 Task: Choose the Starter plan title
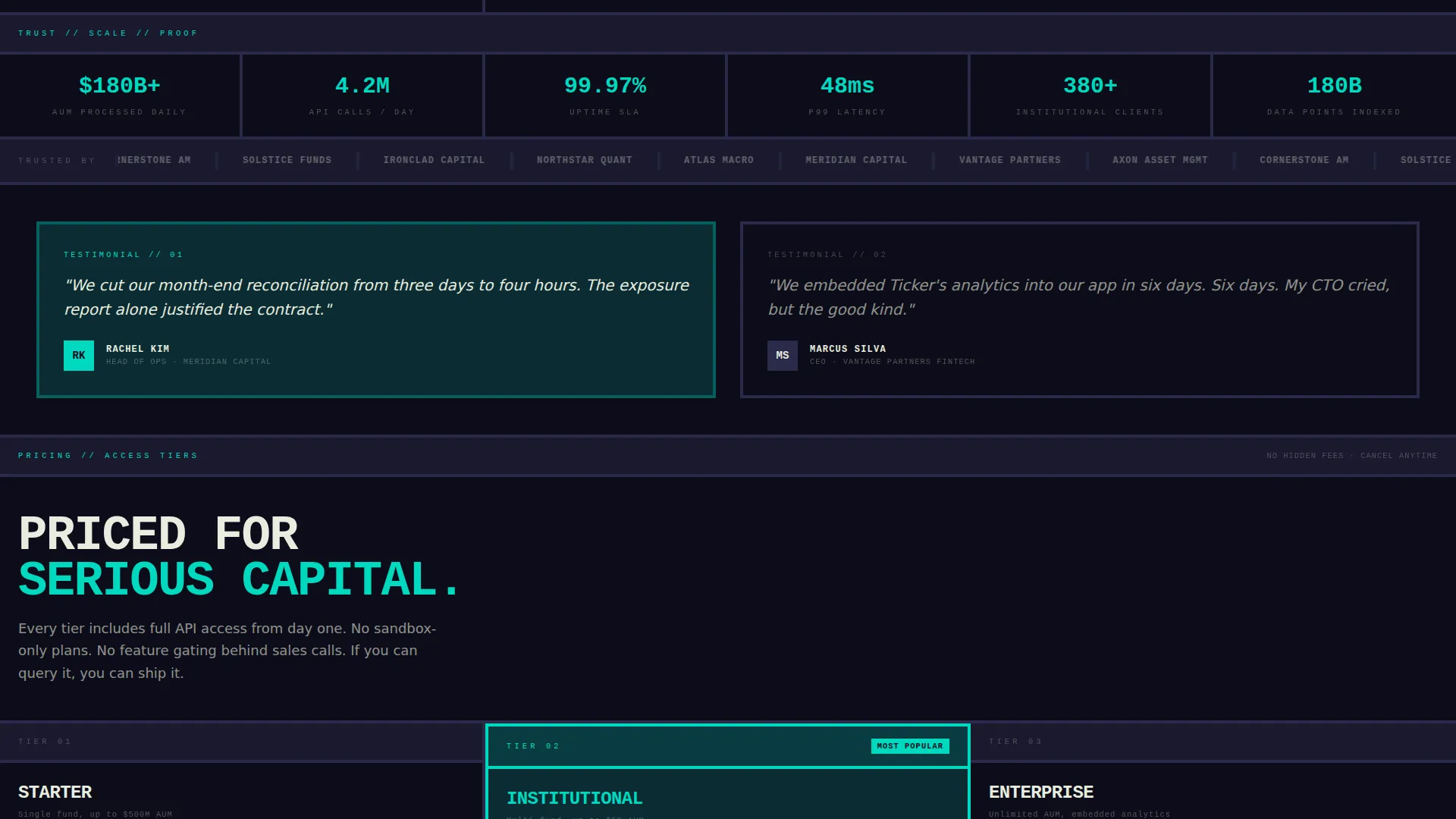(55, 792)
